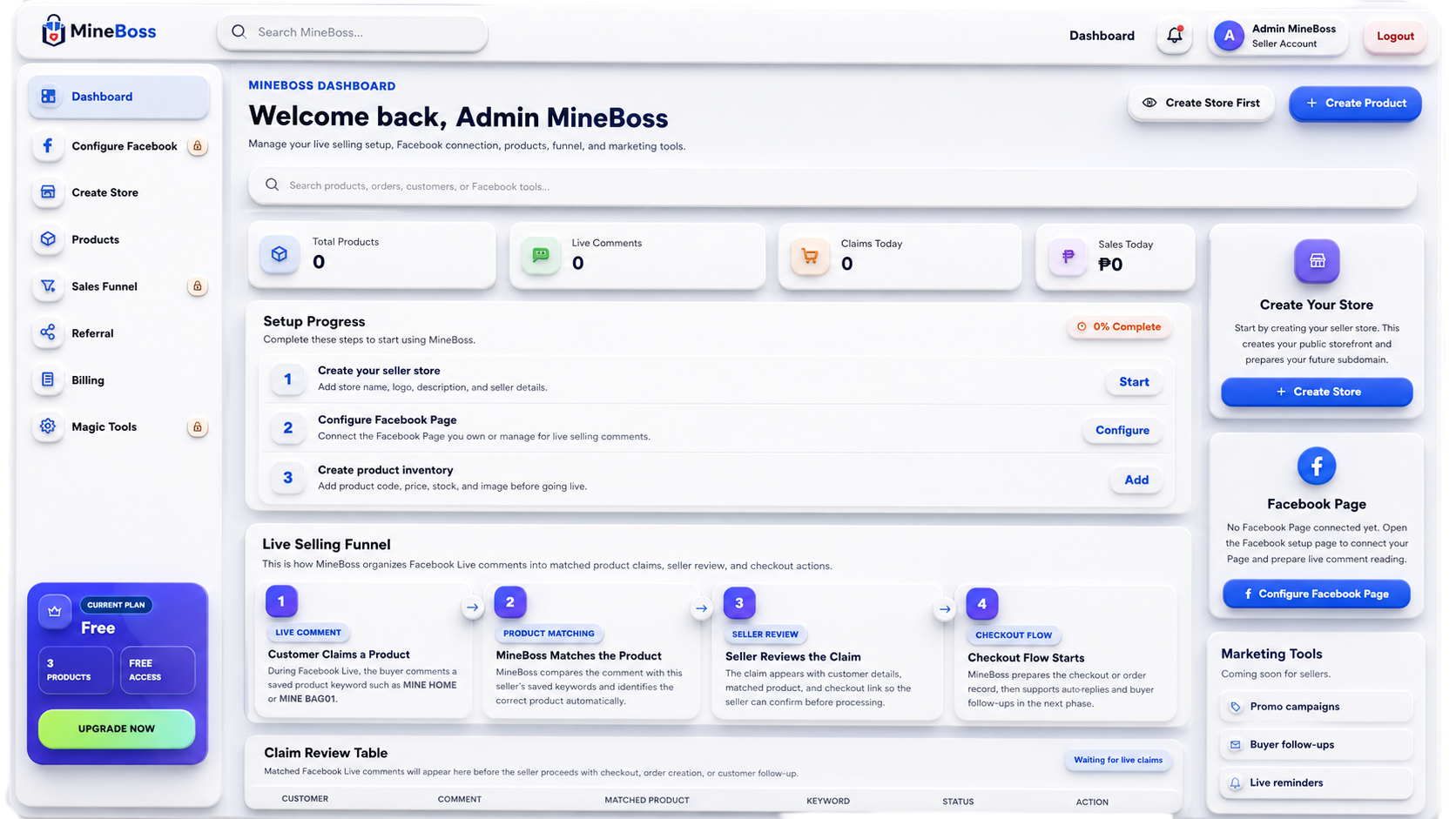Click the arrow between funnel steps 1 and 2
This screenshot has height=819, width=1456.
pos(473,608)
